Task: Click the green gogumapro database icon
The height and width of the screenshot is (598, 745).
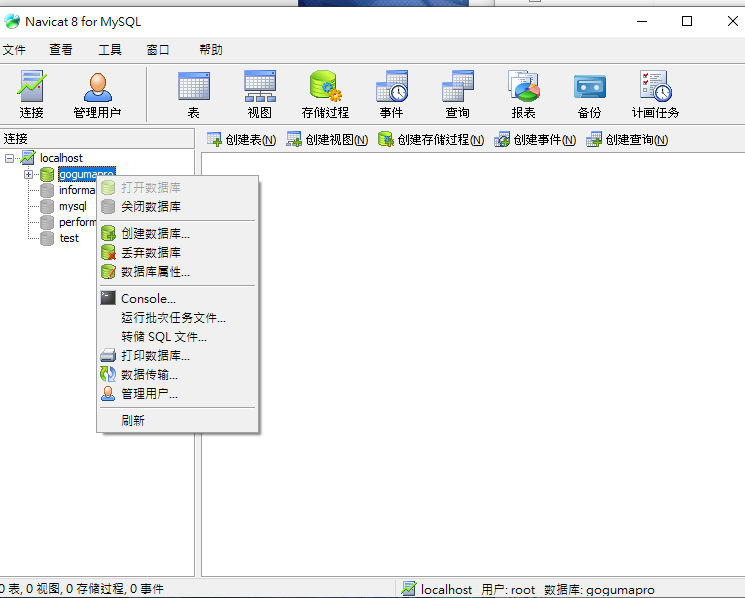Action: [x=47, y=174]
